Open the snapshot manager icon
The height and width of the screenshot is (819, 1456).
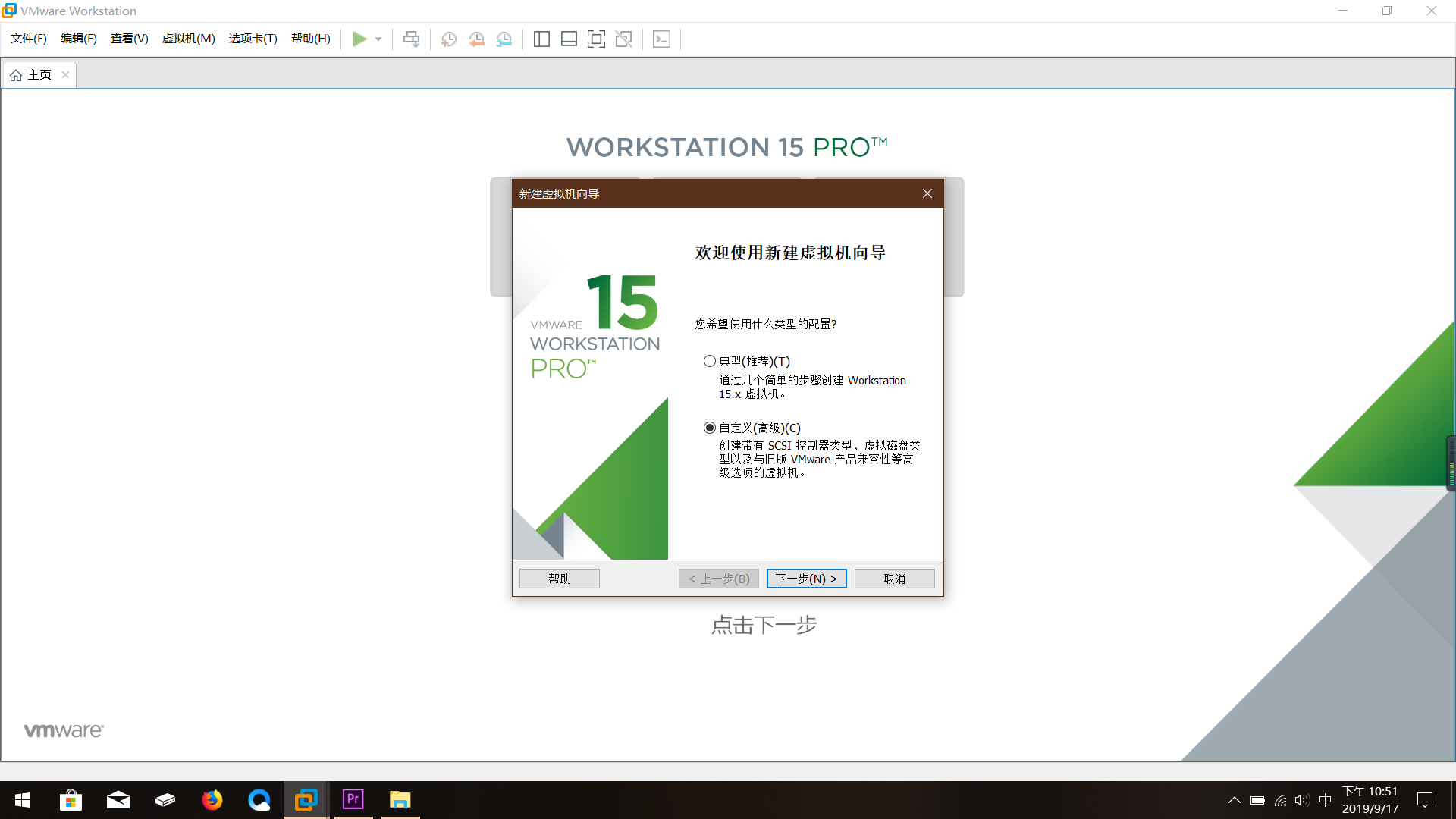tap(504, 39)
